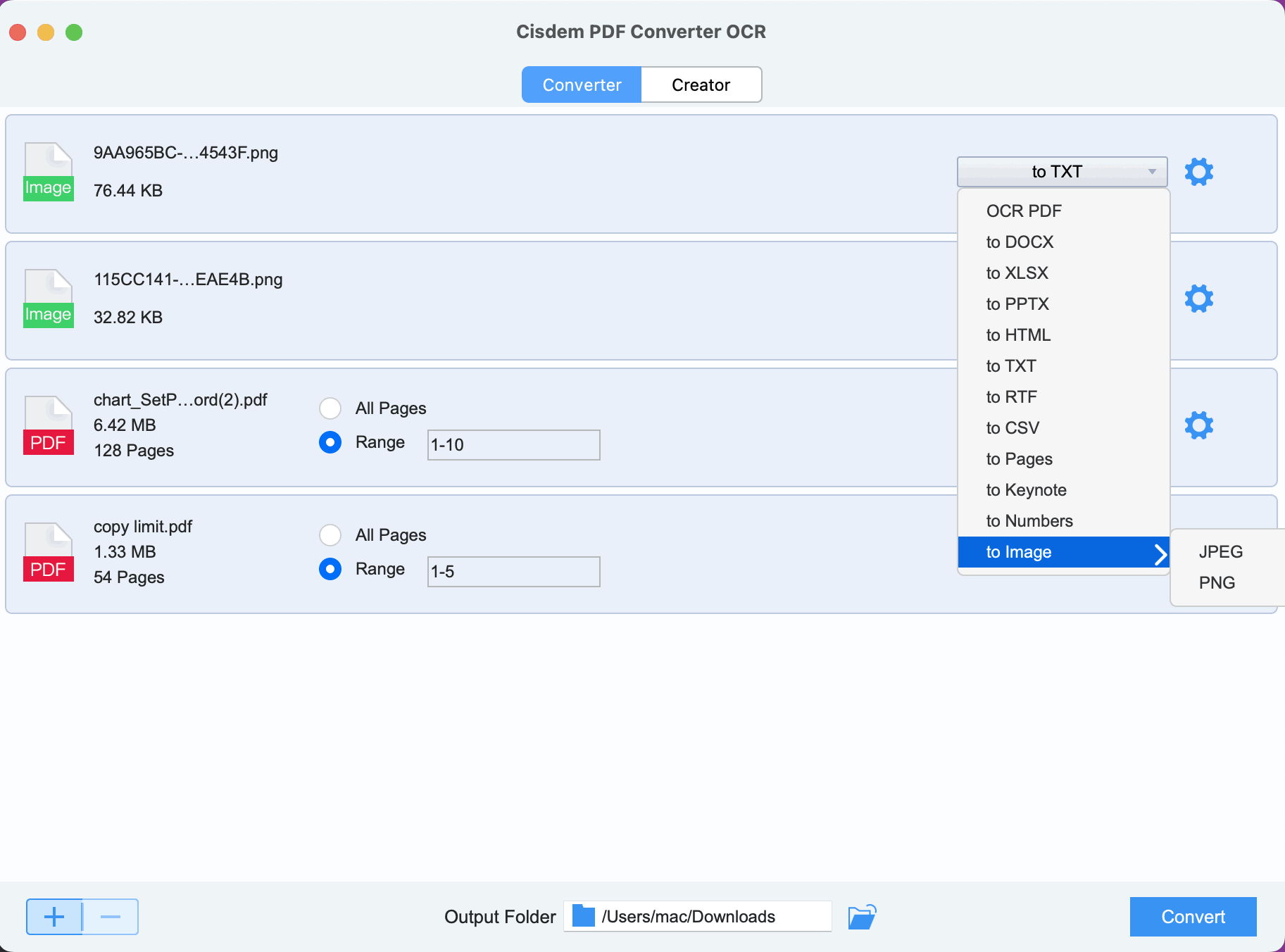Click the Convert button

tap(1193, 917)
